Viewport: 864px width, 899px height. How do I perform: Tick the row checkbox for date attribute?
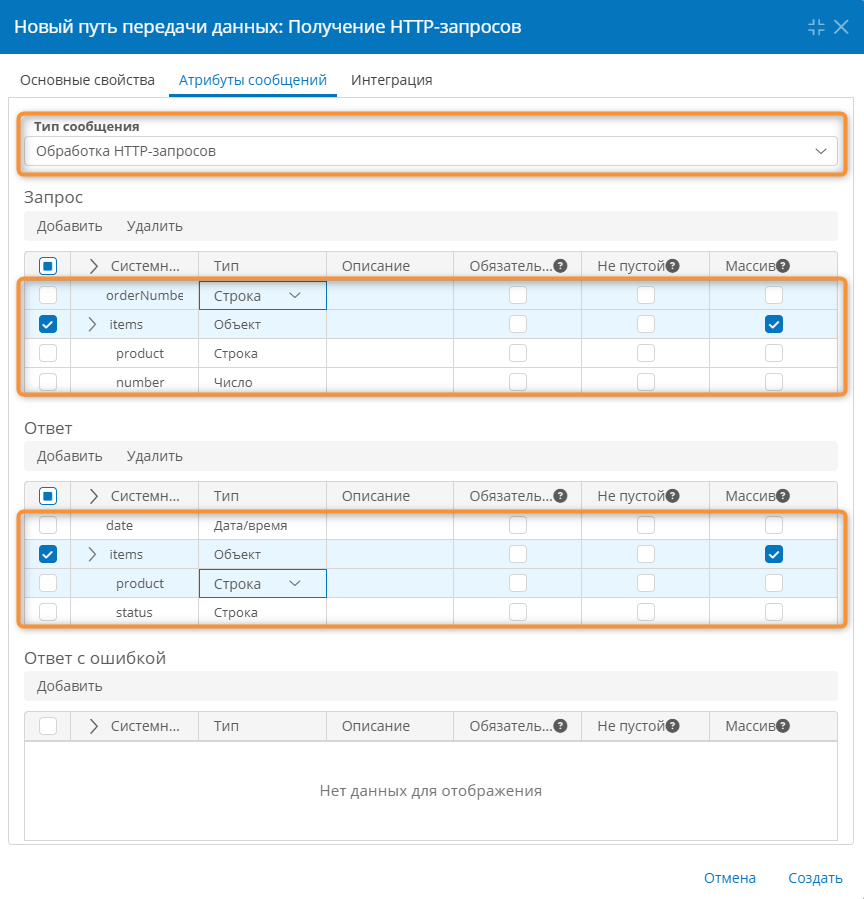(x=48, y=525)
